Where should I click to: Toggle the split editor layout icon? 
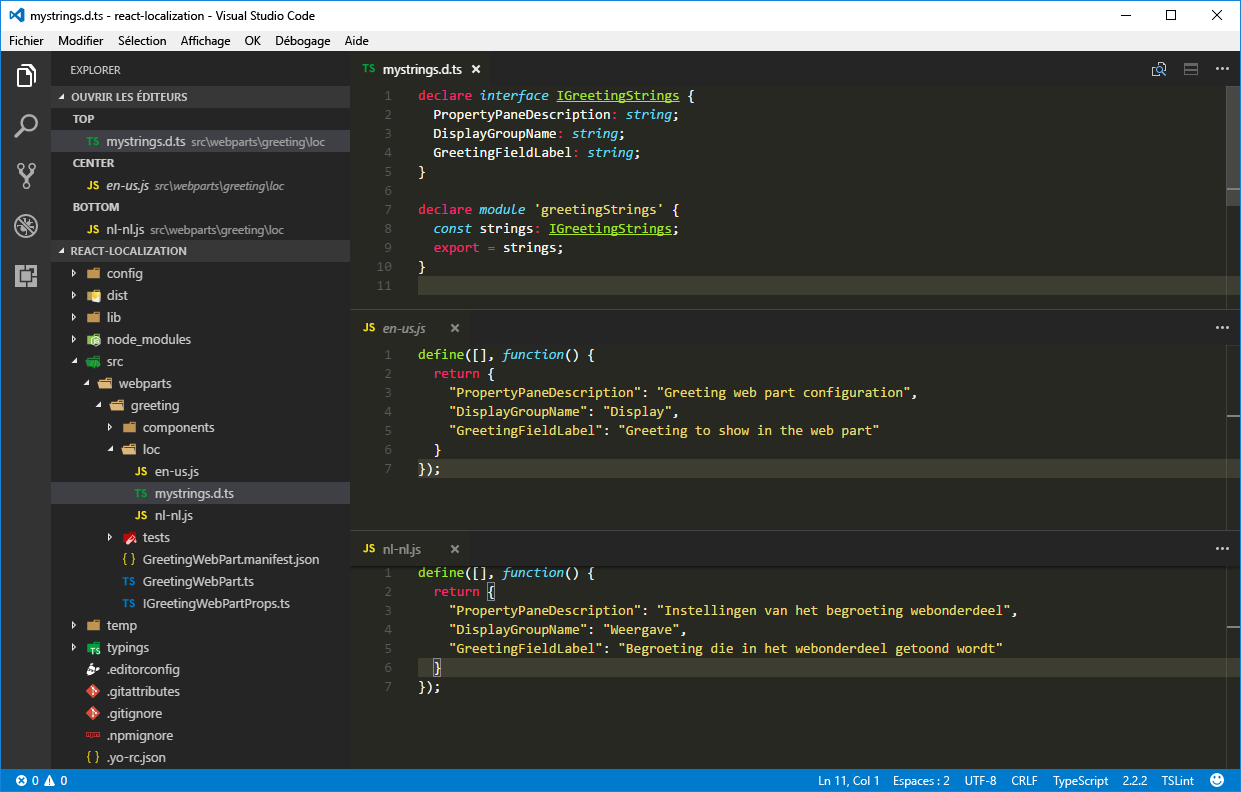(x=1190, y=69)
